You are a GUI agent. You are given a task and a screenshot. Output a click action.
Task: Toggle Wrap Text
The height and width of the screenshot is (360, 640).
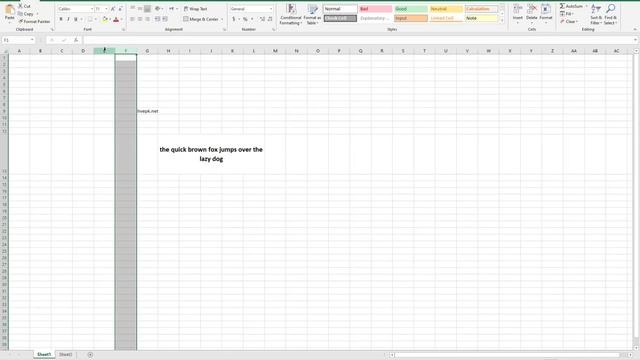tap(195, 9)
